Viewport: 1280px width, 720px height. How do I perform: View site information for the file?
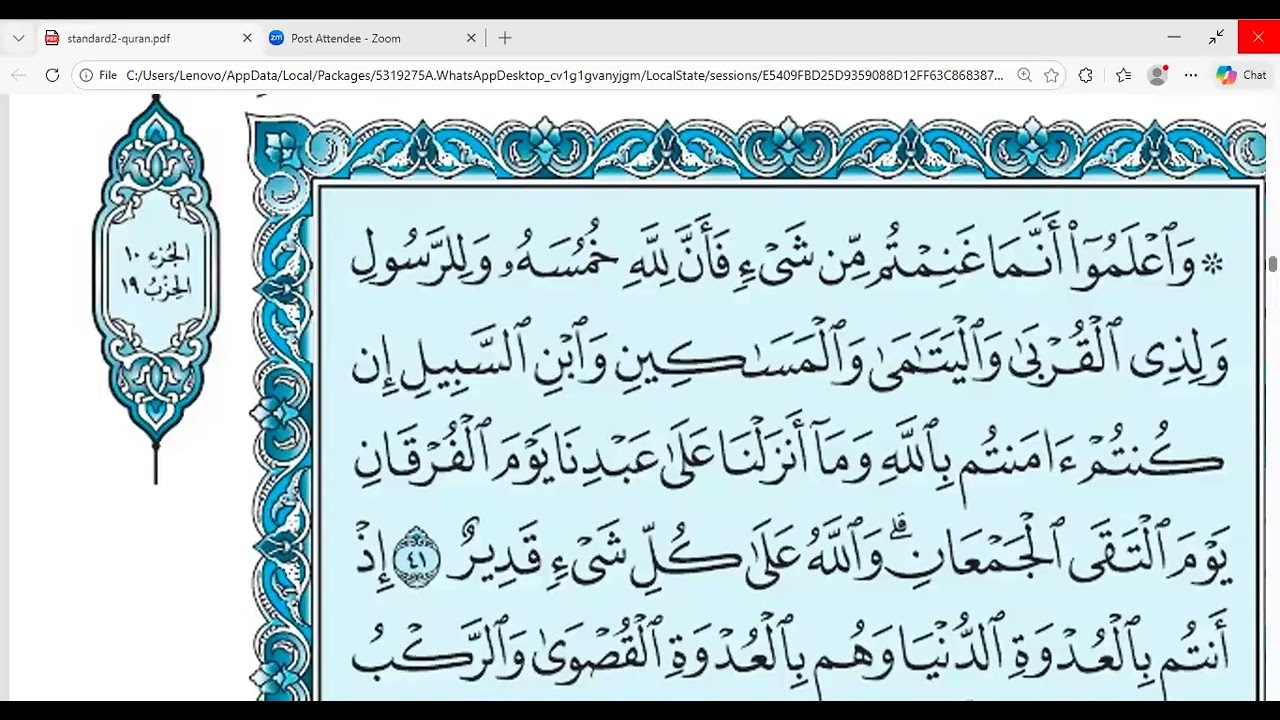click(98, 75)
